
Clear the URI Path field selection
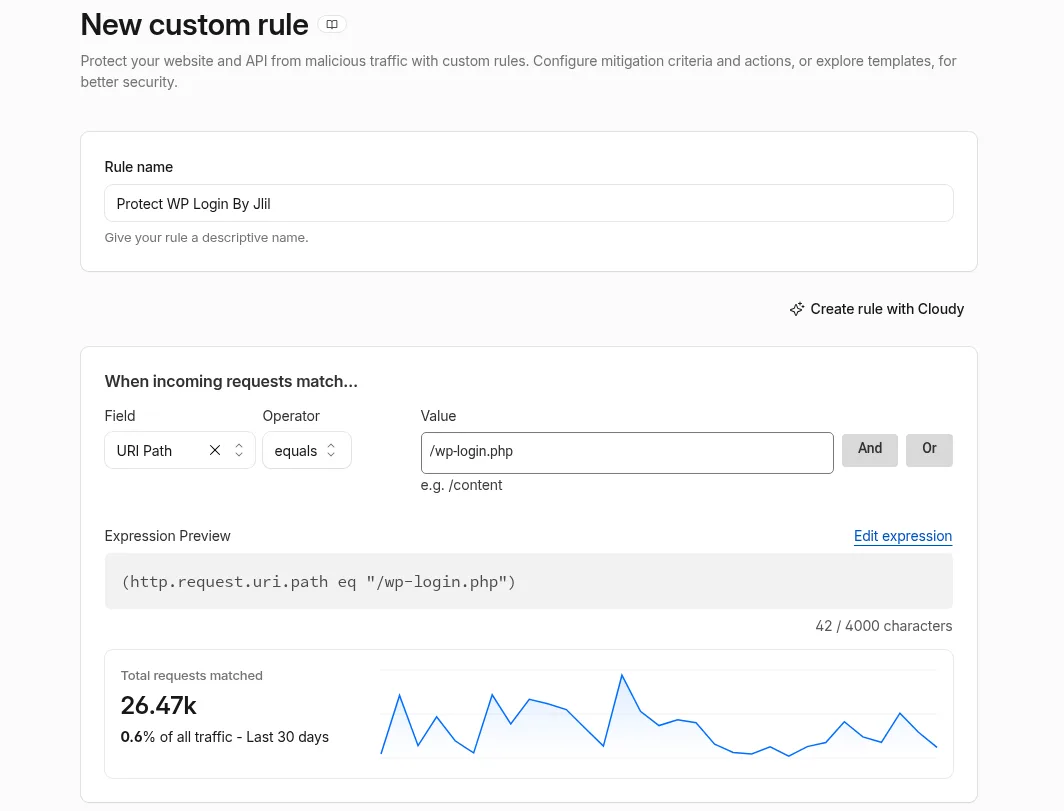coord(215,450)
